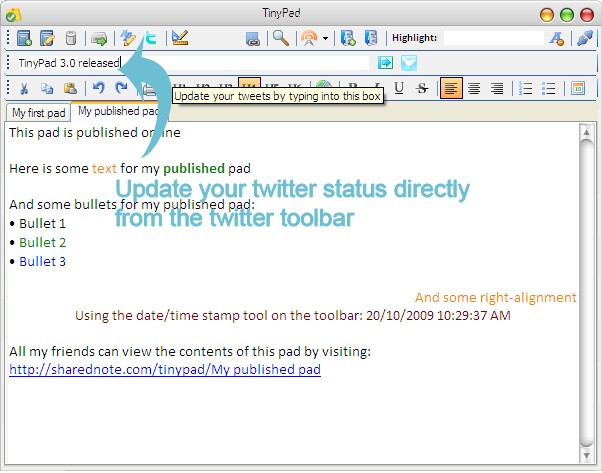Click the green arrow export icon

click(99, 39)
